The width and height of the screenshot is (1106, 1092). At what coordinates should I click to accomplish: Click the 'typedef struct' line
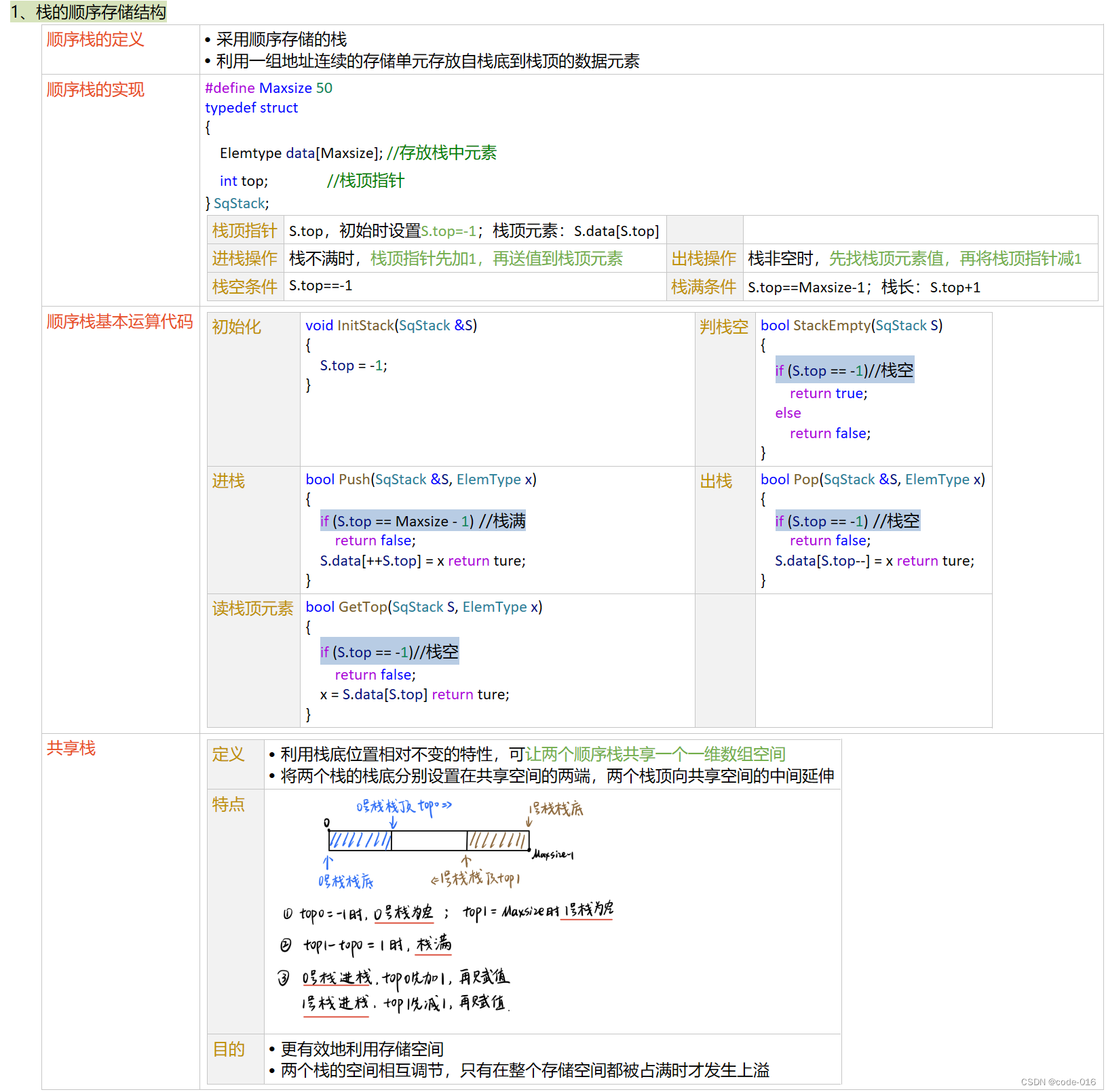tap(252, 108)
